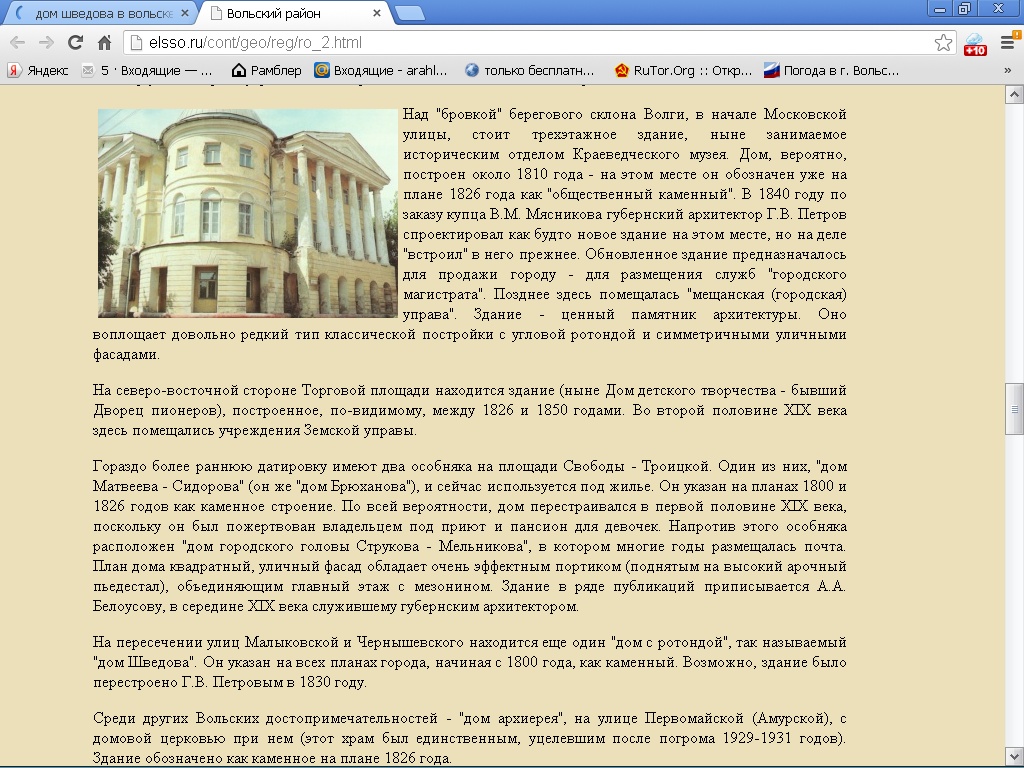This screenshot has width=1024, height=768.
Task: Go to the browser home page
Action: 104,43
